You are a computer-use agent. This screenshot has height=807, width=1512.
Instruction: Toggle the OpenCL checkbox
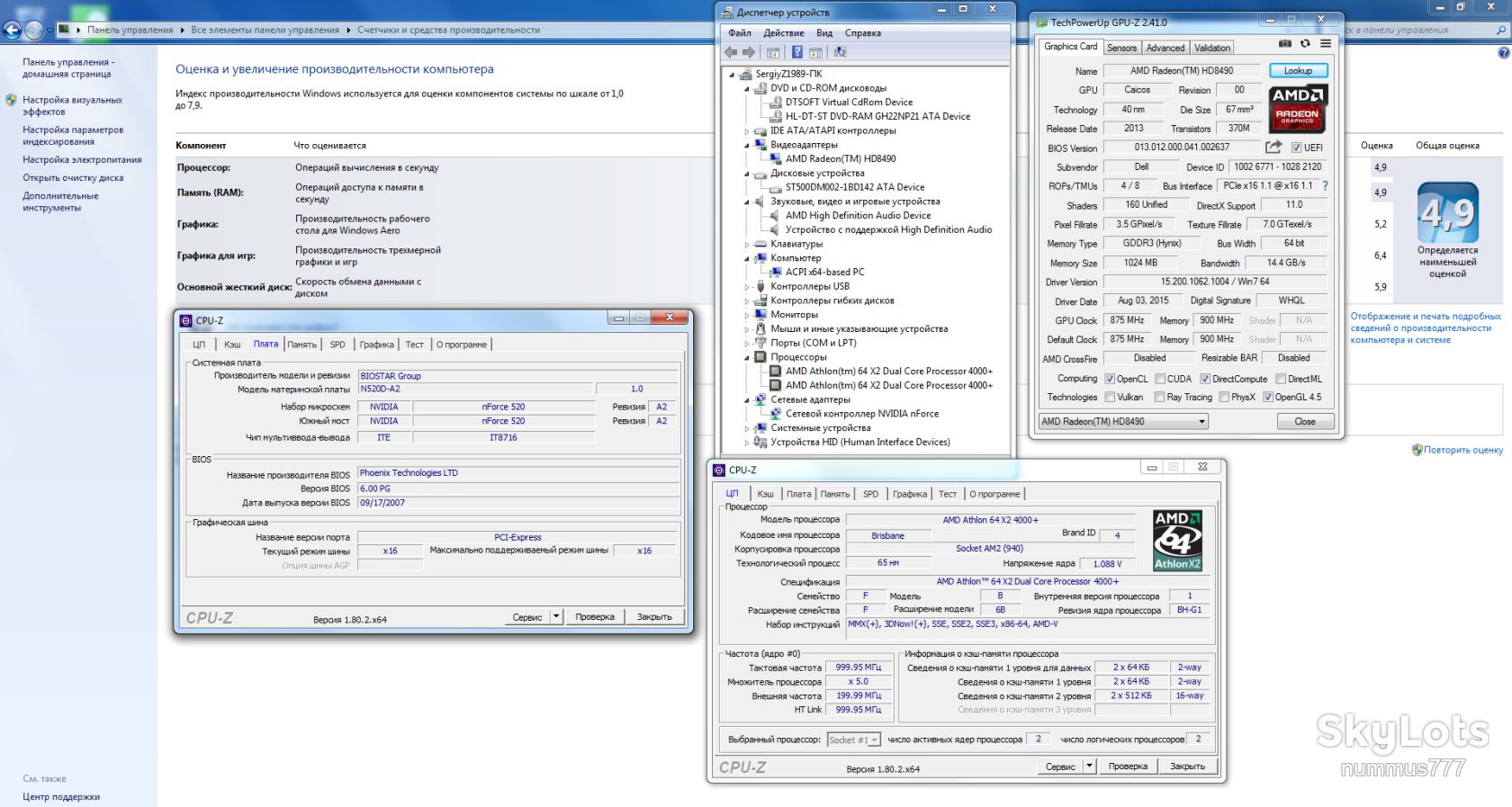1110,379
